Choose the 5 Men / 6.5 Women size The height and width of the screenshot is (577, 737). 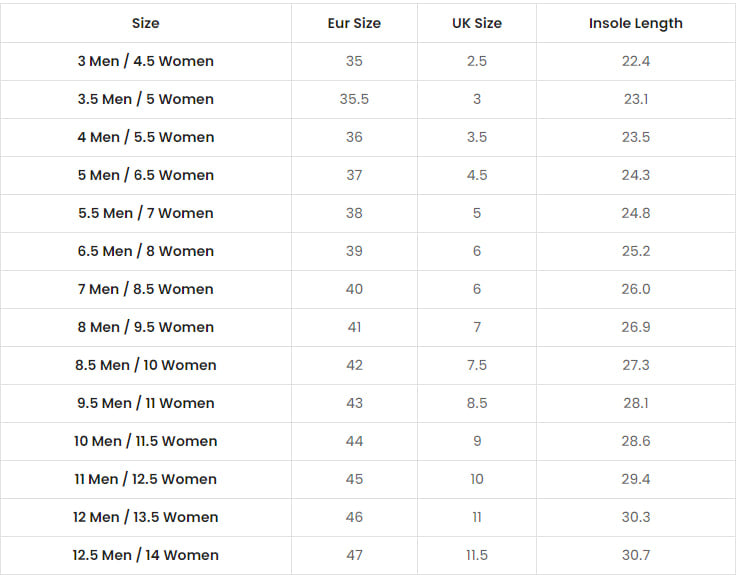(146, 175)
